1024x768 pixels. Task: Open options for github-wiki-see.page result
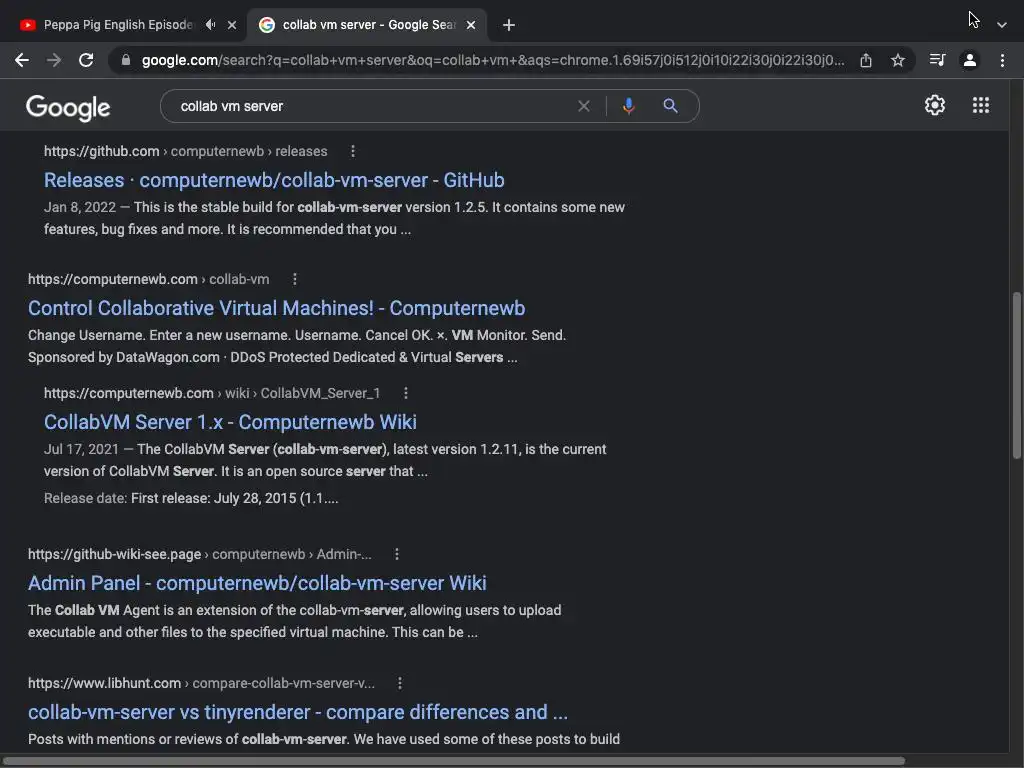[x=396, y=554]
